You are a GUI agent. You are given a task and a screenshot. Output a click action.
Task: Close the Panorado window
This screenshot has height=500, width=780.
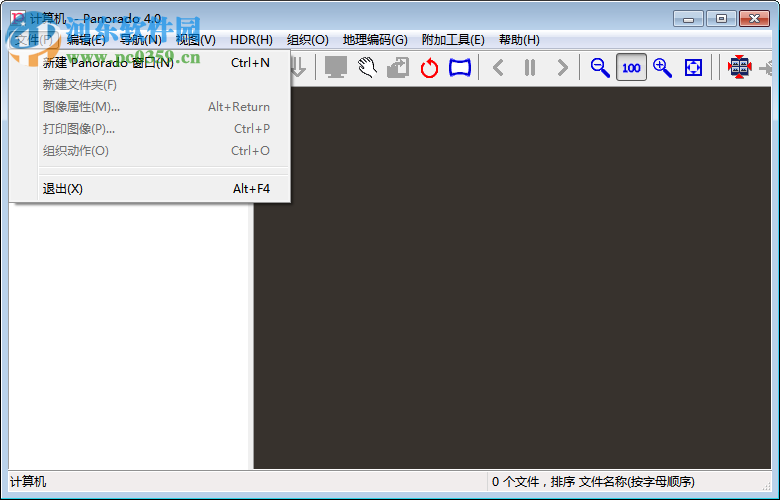point(754,19)
